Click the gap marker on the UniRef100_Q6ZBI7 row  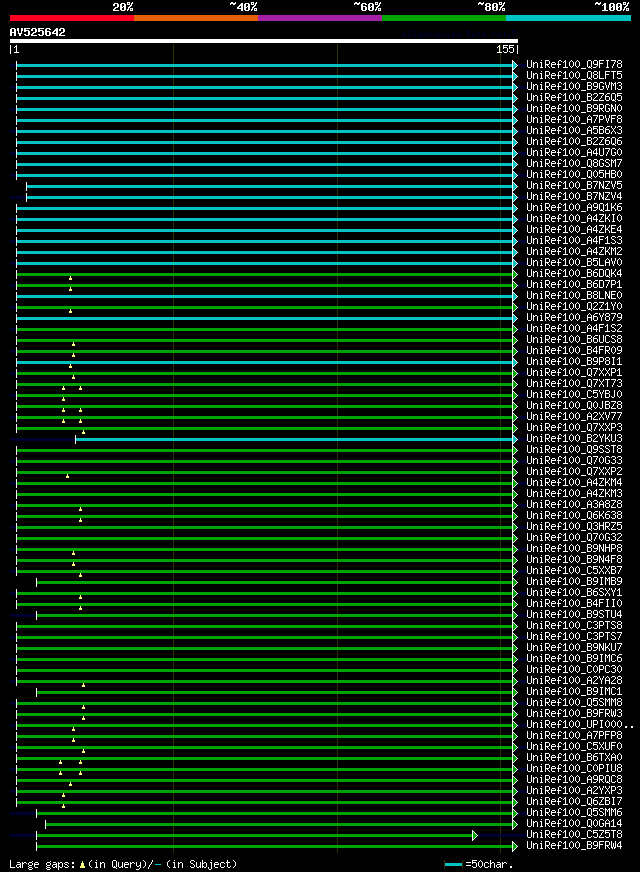click(63, 806)
